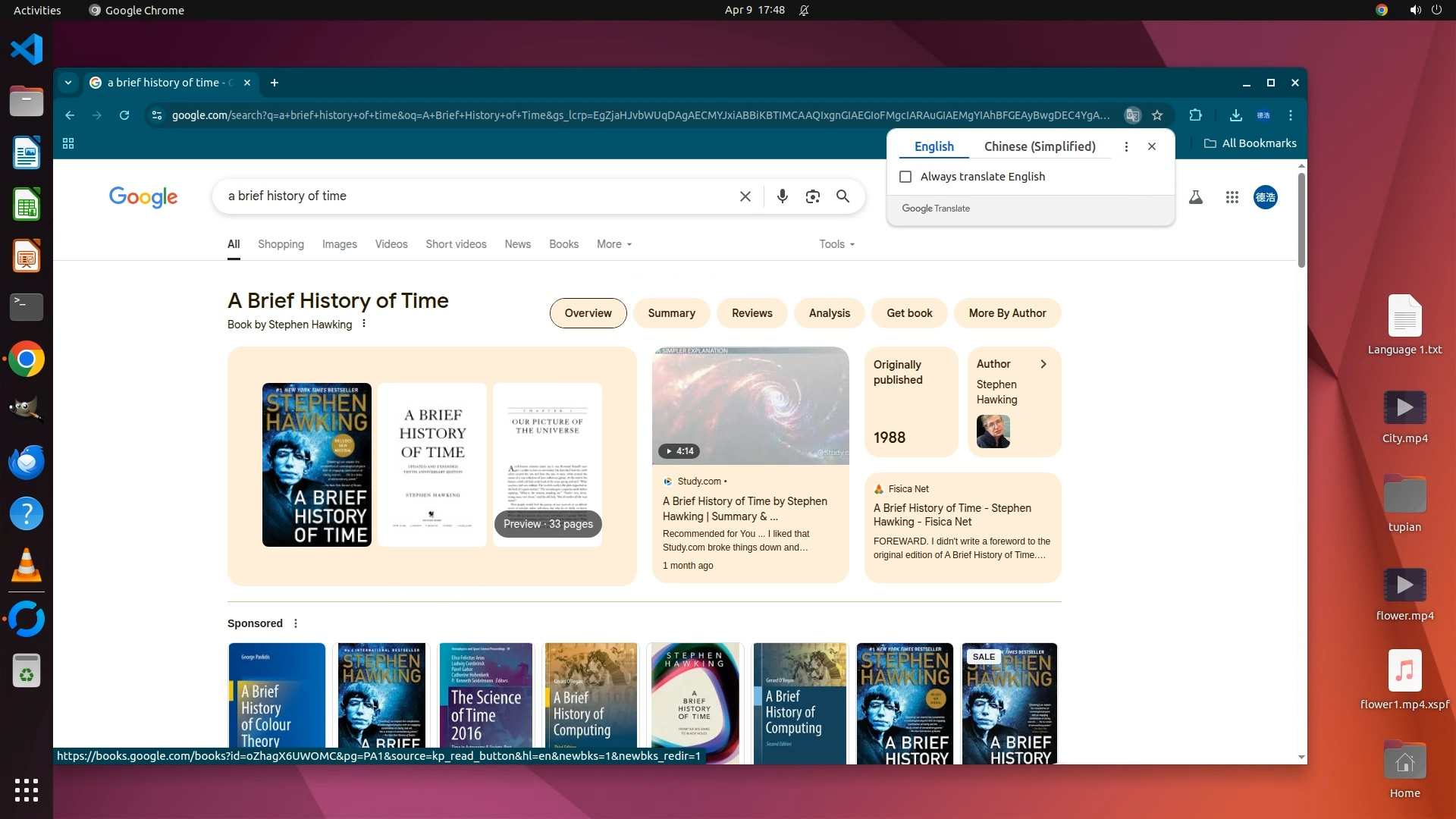Open Search Labs flask icon

pos(1196,197)
